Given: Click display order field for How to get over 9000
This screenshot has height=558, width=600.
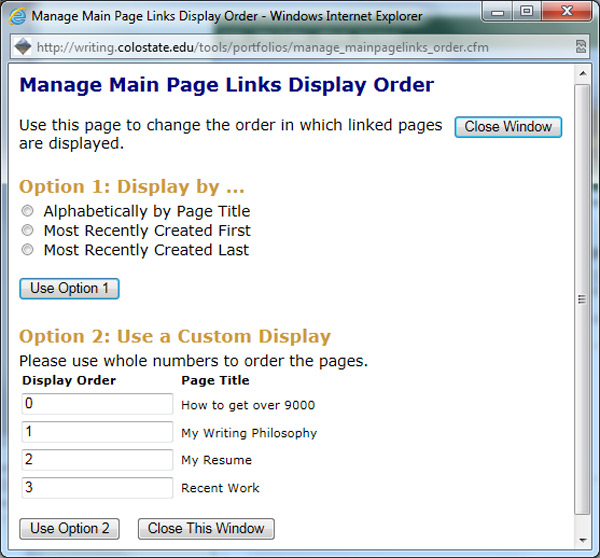Looking at the screenshot, I should pos(97,404).
